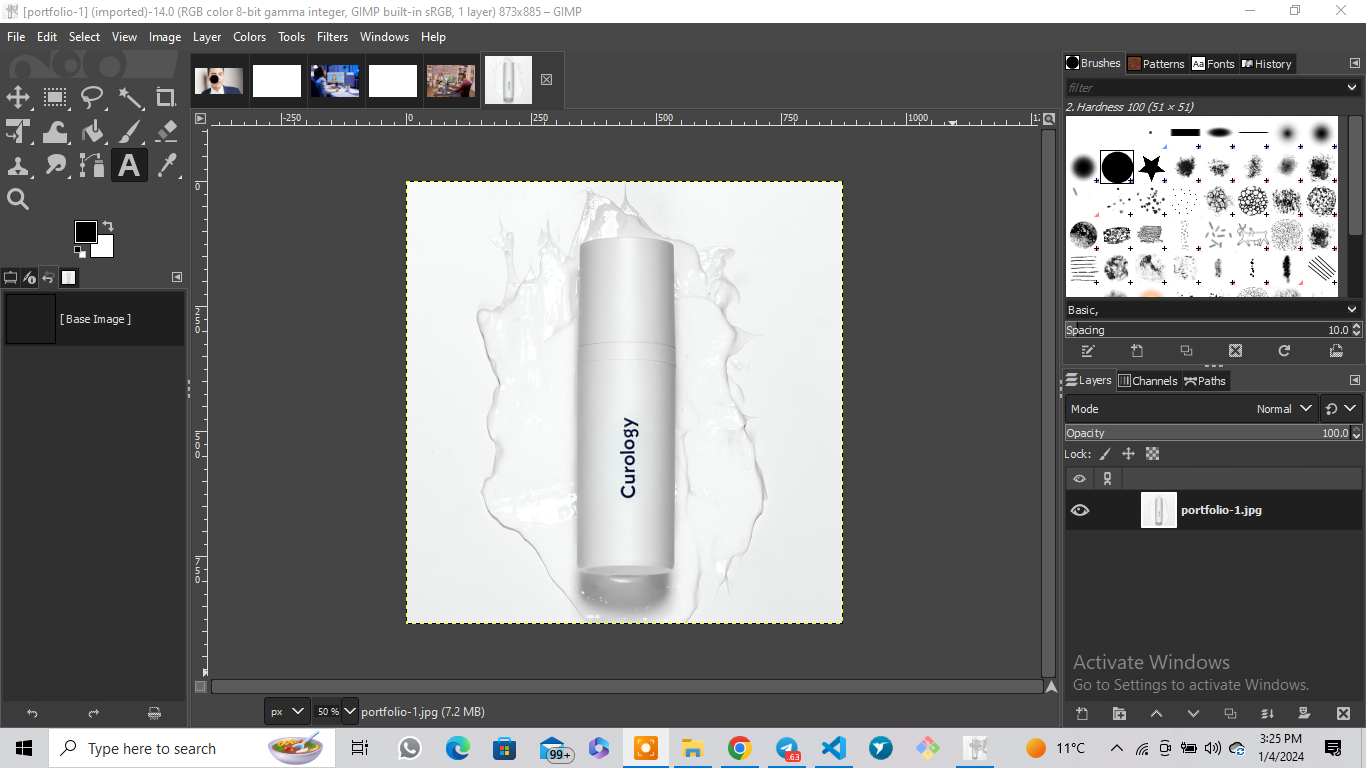Switch to the Channels tab

(x=1148, y=380)
